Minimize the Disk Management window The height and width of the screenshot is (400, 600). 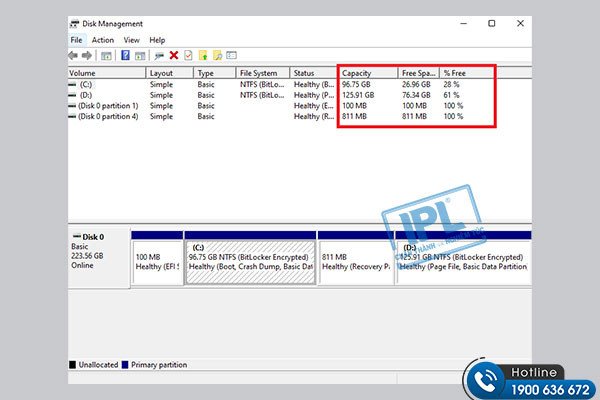[x=463, y=24]
